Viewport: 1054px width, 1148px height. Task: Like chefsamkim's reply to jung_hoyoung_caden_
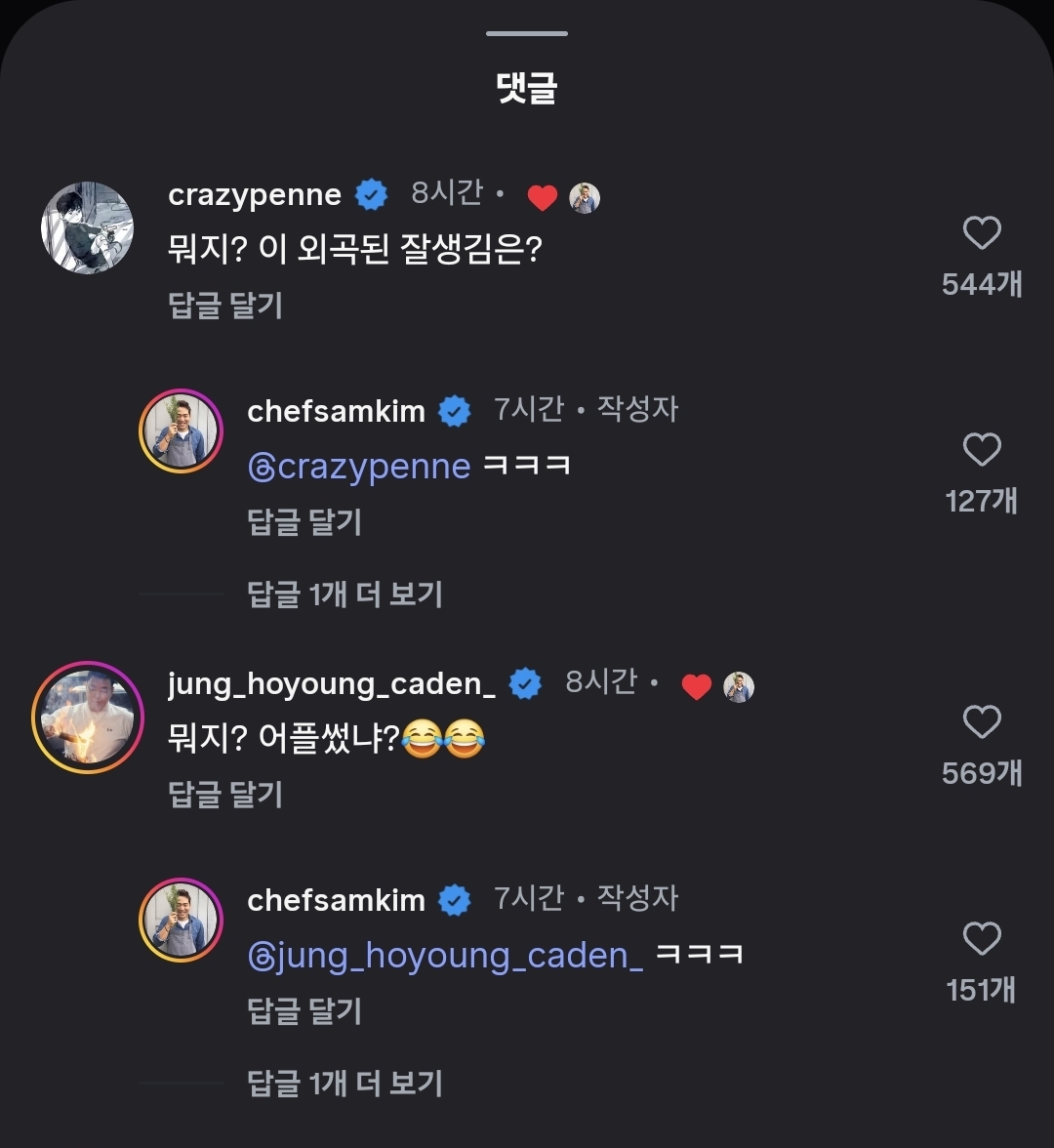[982, 940]
